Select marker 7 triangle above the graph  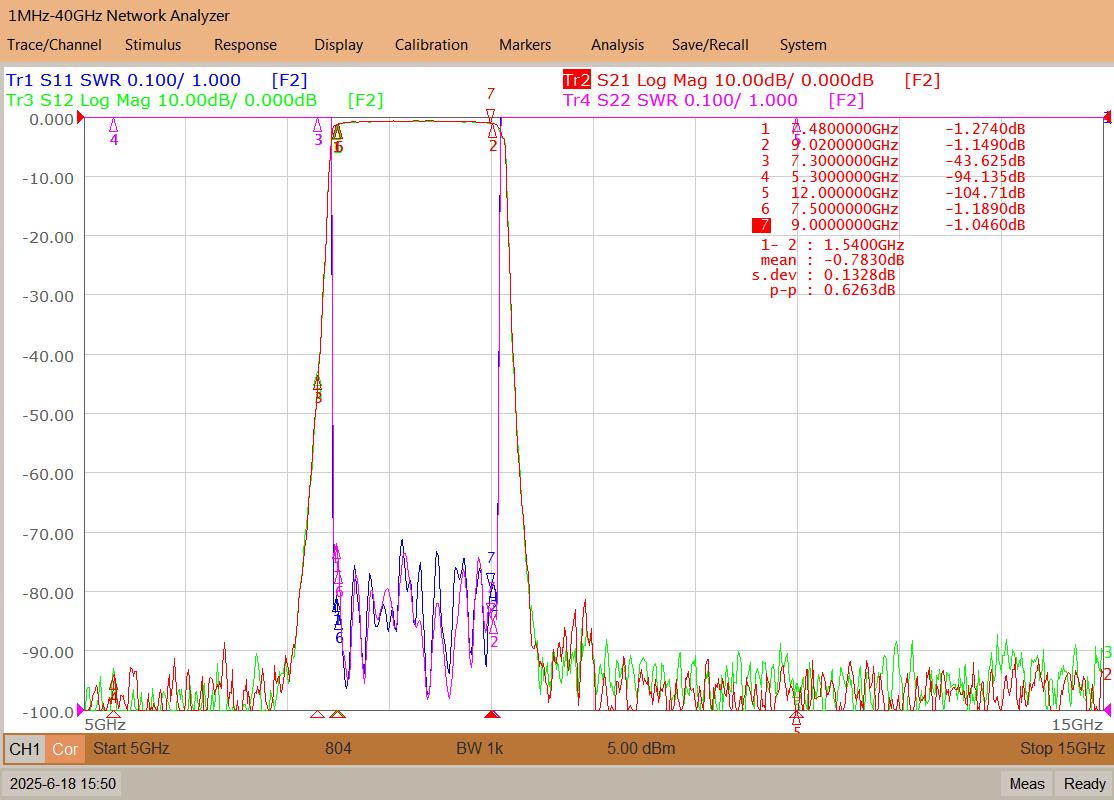point(490,114)
